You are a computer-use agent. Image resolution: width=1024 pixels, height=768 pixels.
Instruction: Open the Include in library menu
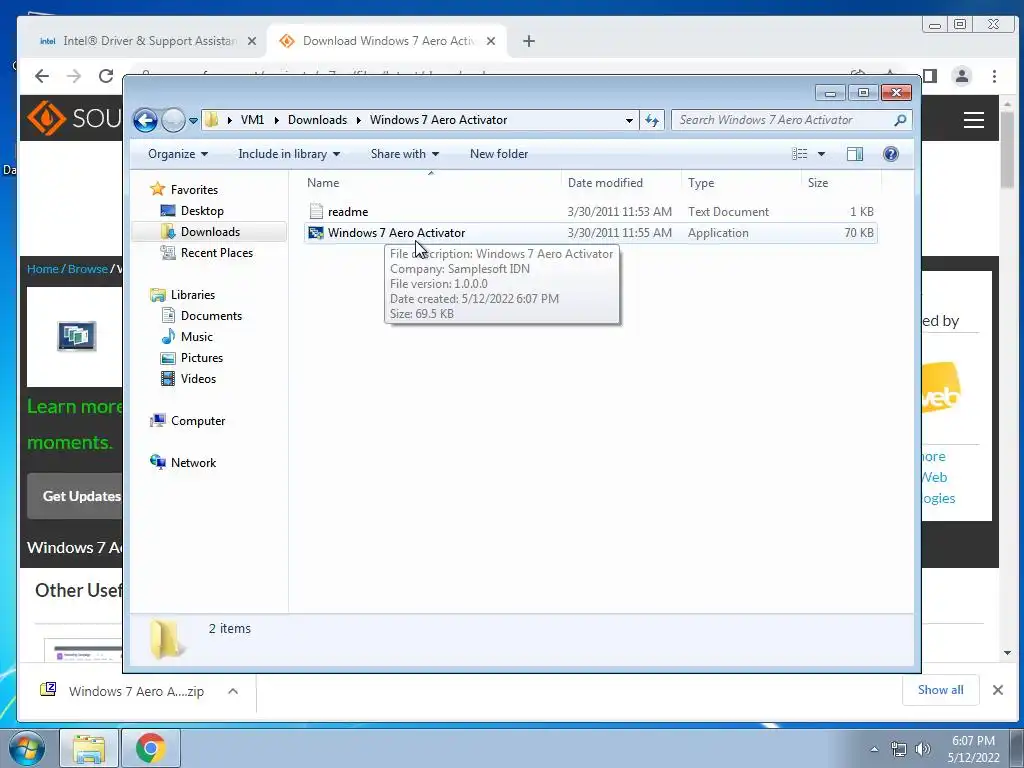[289, 154]
